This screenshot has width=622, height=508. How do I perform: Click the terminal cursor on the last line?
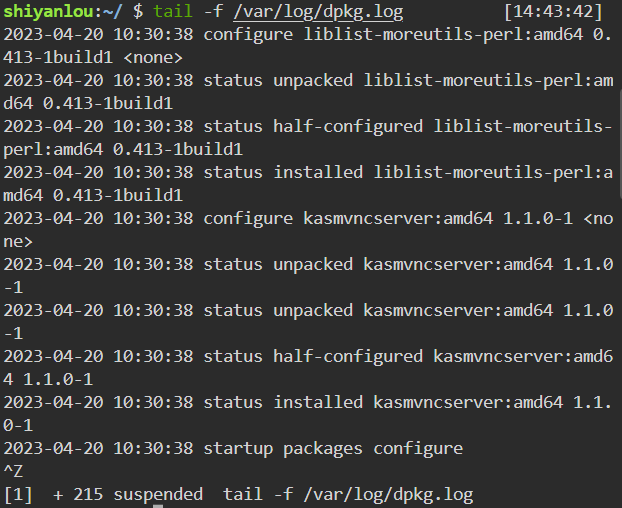click(157, 505)
